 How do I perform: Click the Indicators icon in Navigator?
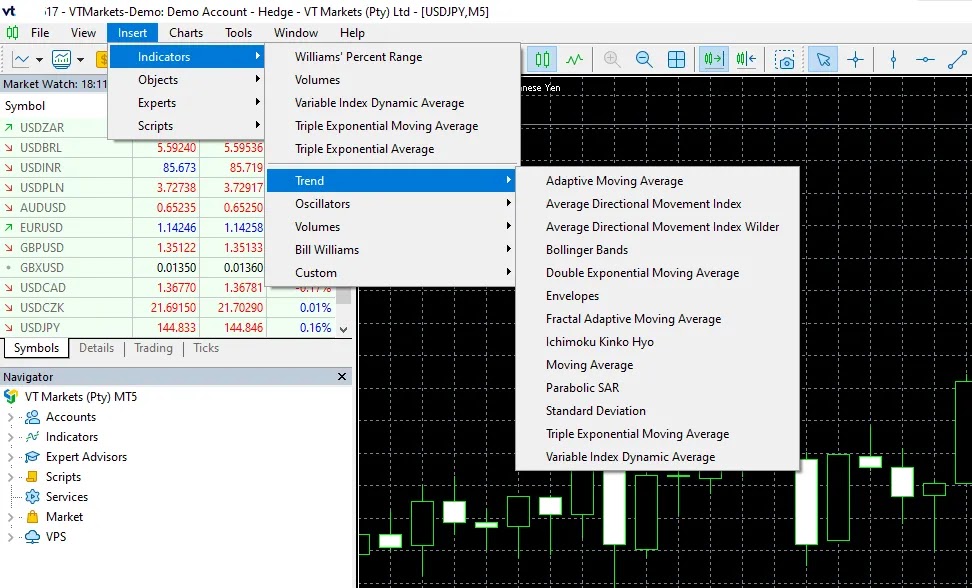[32, 437]
